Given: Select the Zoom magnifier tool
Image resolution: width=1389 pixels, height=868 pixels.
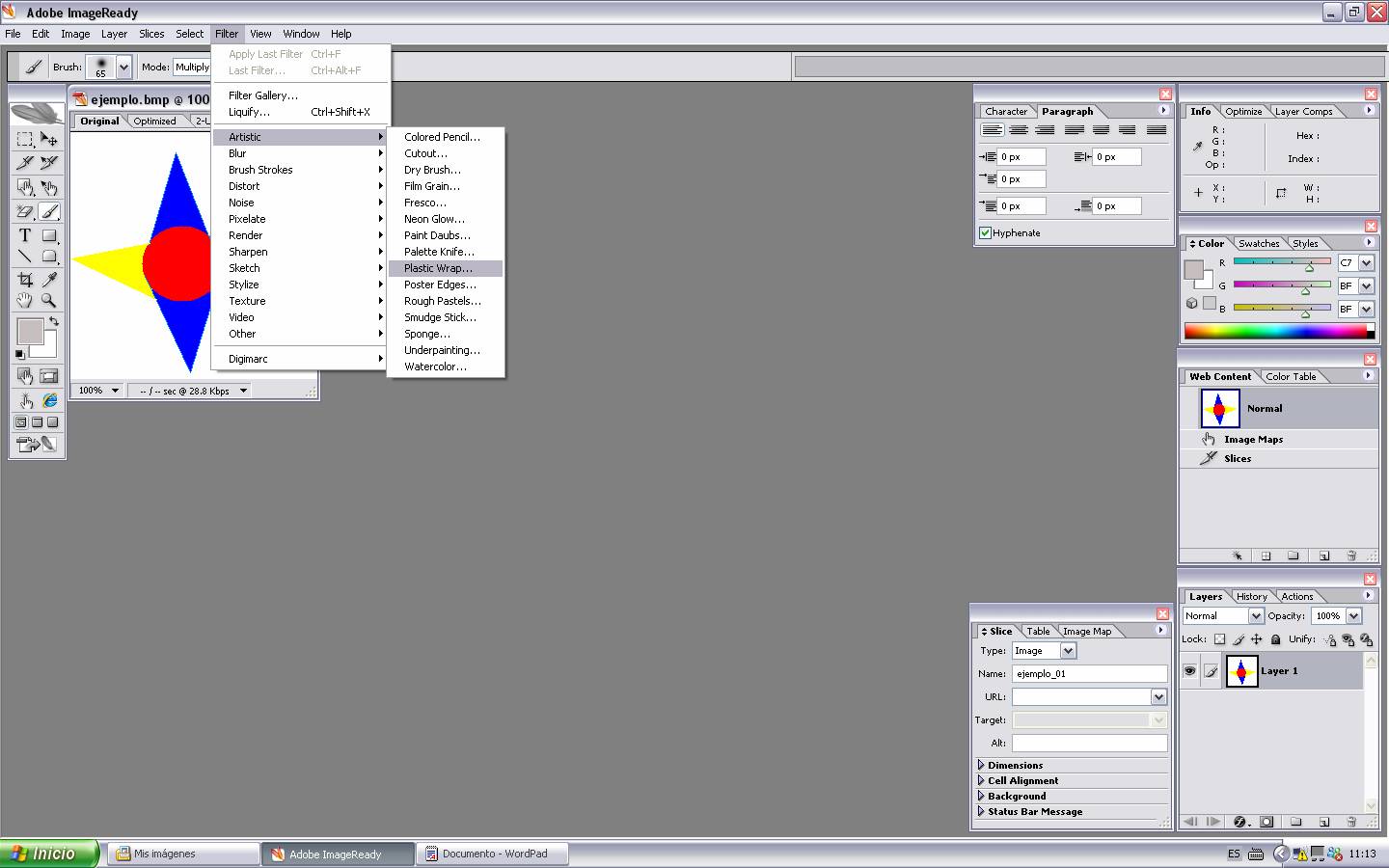Looking at the screenshot, I should (x=49, y=301).
